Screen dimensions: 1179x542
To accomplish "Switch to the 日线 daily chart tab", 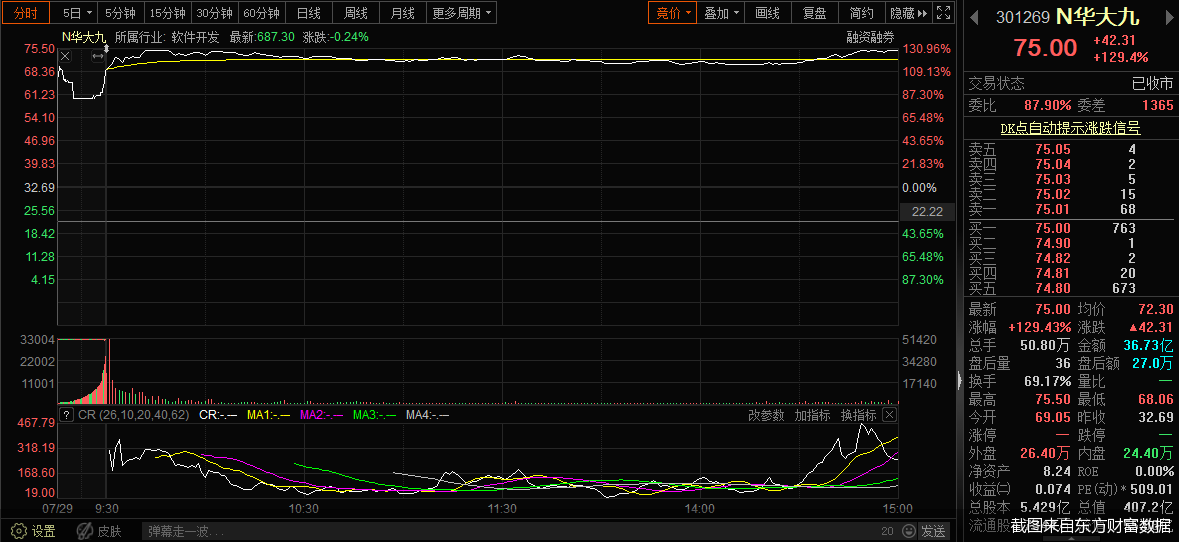I will 309,13.
